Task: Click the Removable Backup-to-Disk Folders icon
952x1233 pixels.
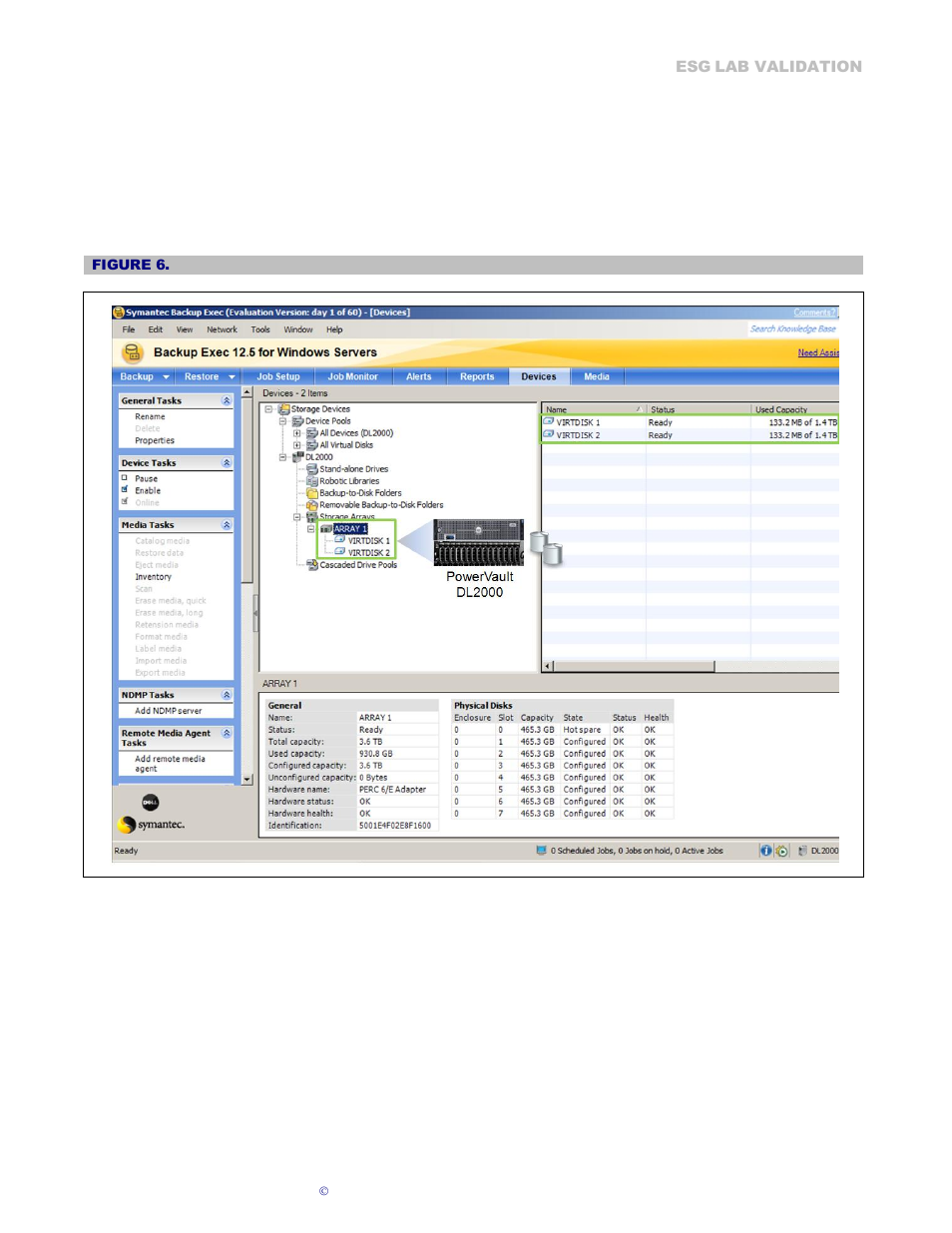Action: [312, 505]
